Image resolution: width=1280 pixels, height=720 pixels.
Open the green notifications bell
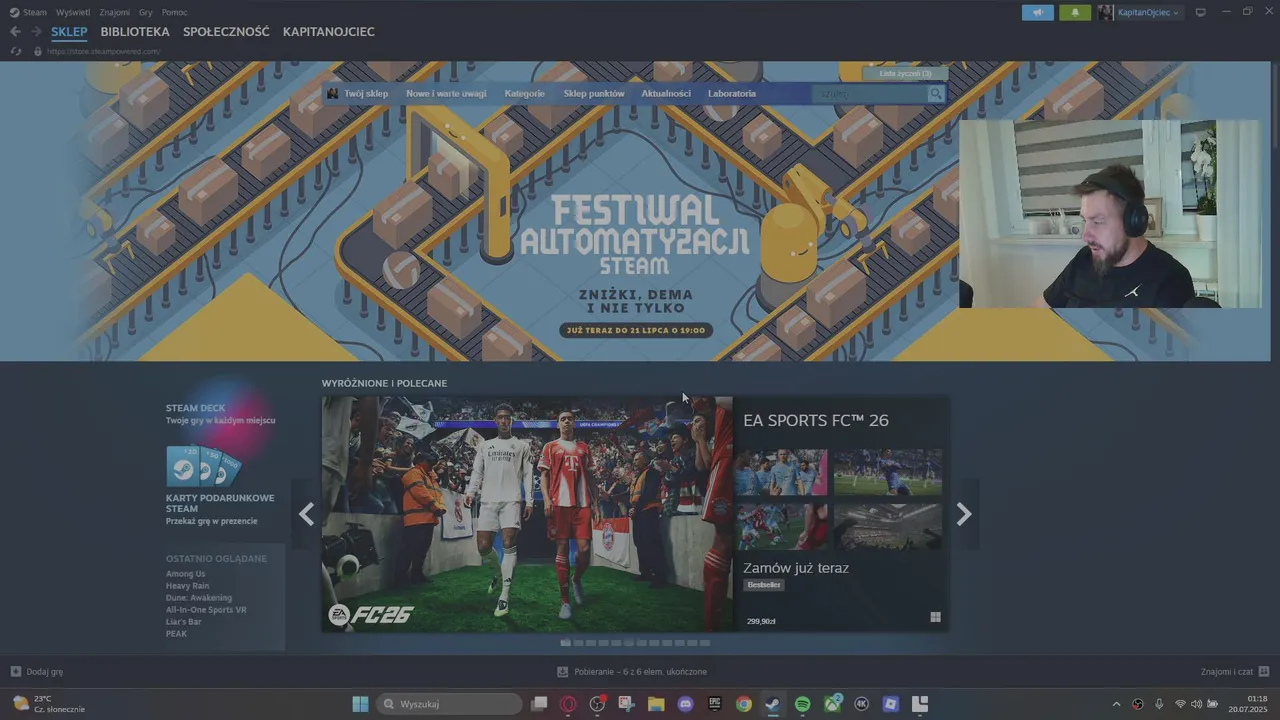(1075, 12)
